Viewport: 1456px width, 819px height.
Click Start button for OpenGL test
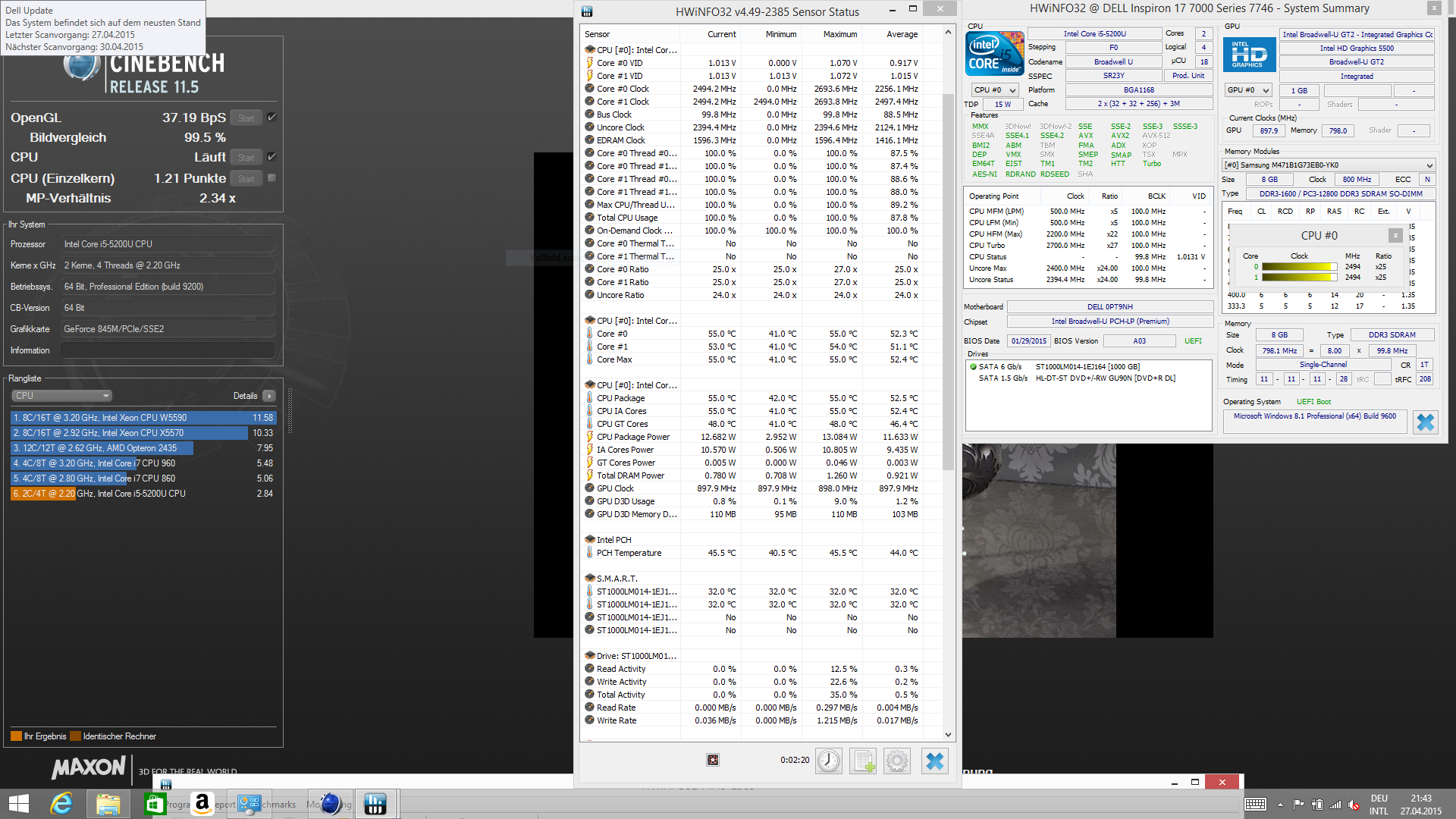[246, 118]
